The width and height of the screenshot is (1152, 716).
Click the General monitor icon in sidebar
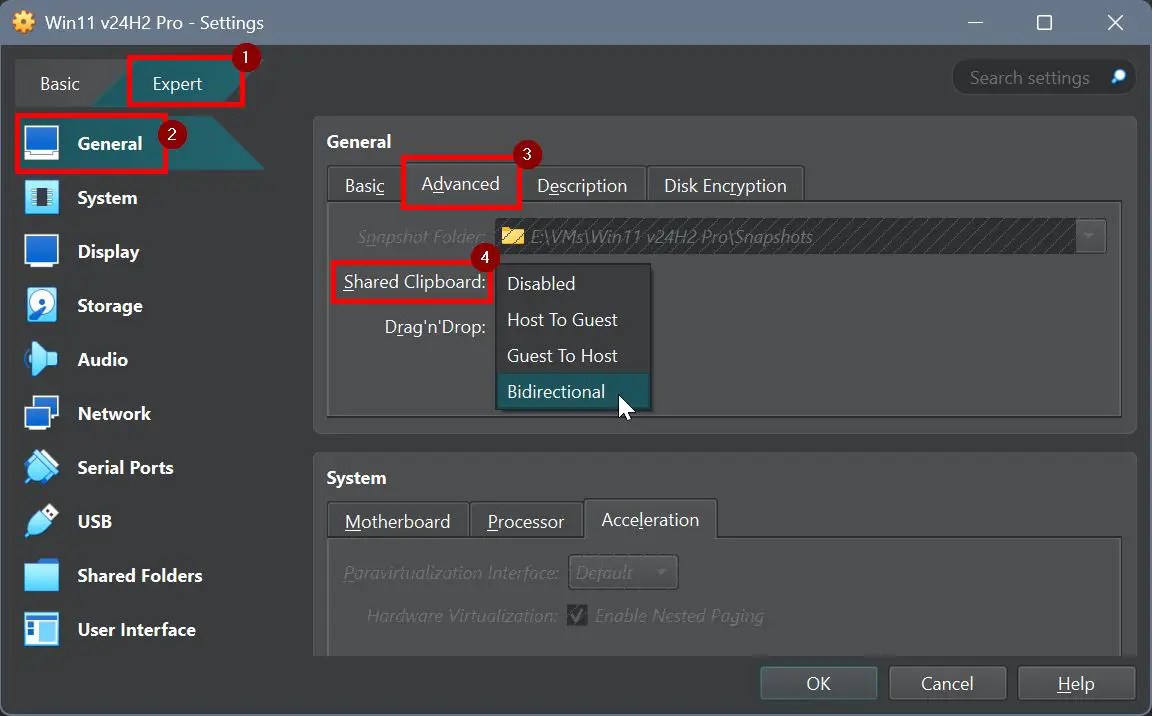pyautogui.click(x=41, y=142)
